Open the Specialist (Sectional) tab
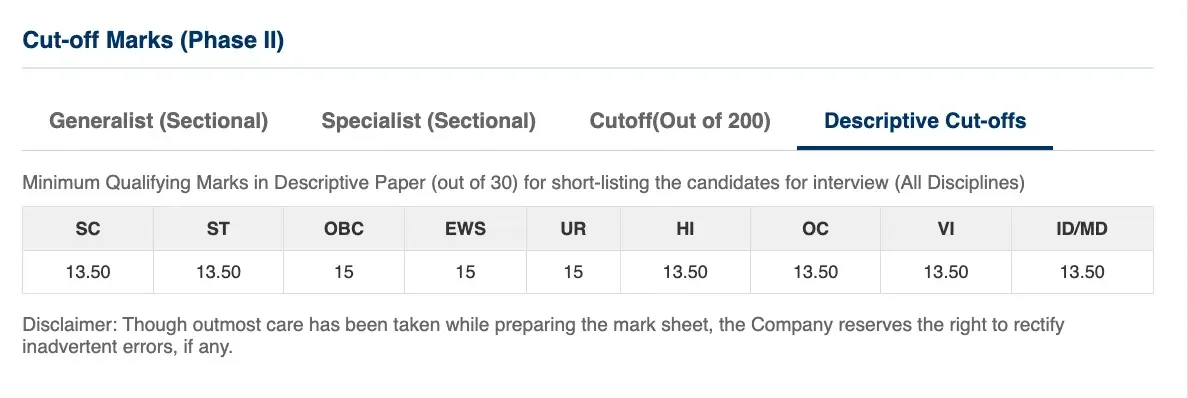 coord(428,121)
